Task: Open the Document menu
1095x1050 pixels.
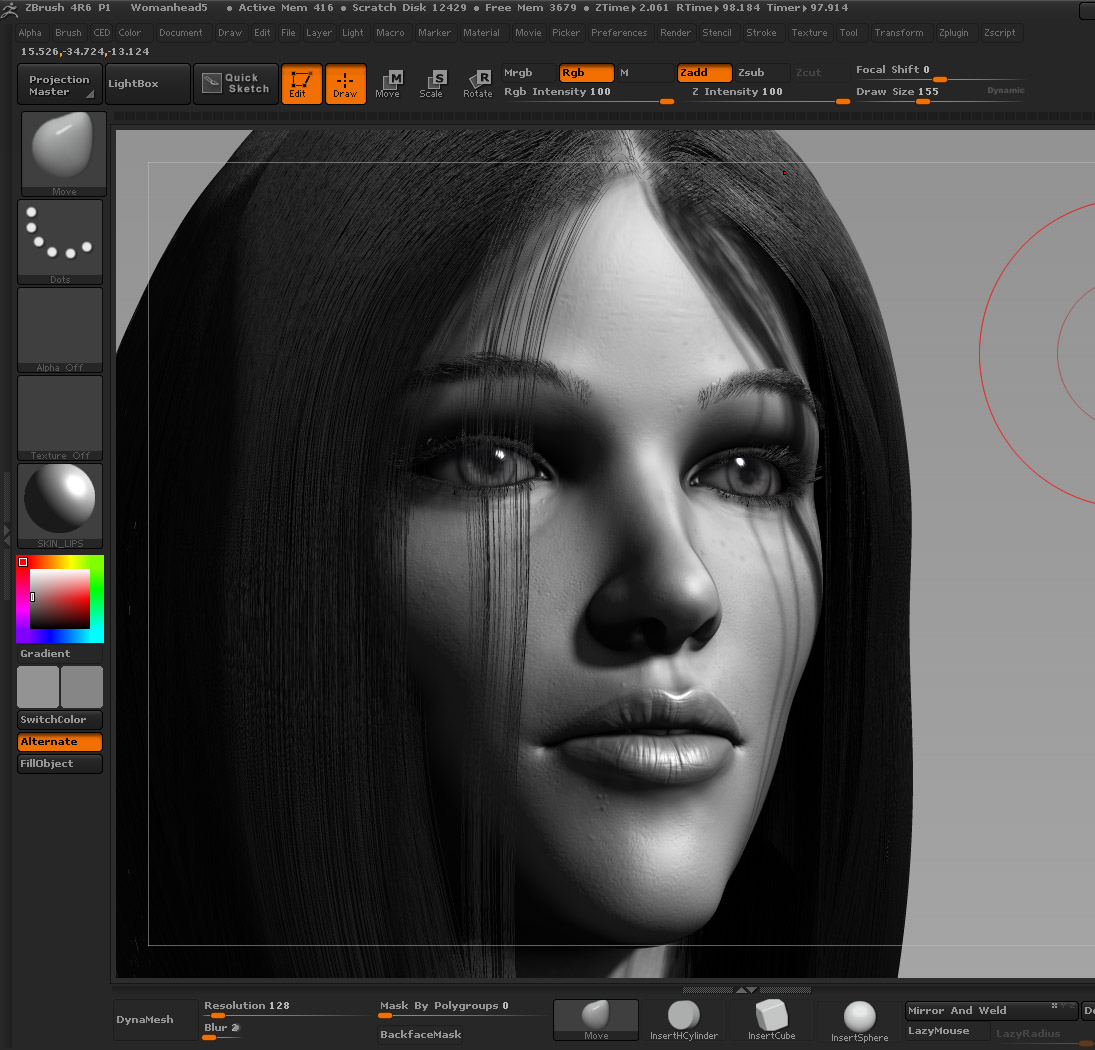Action: pyautogui.click(x=181, y=33)
